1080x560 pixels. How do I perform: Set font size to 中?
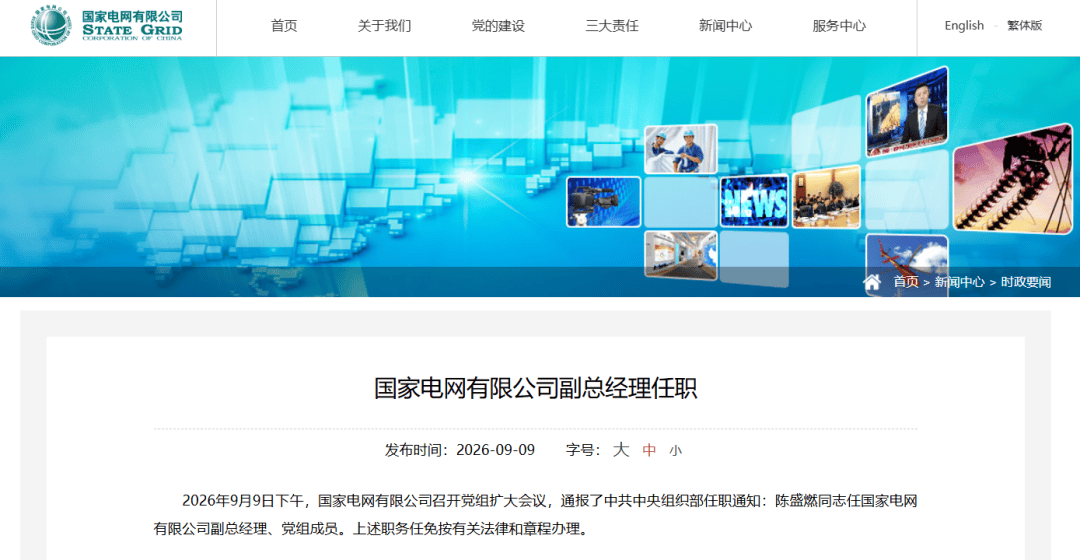649,450
